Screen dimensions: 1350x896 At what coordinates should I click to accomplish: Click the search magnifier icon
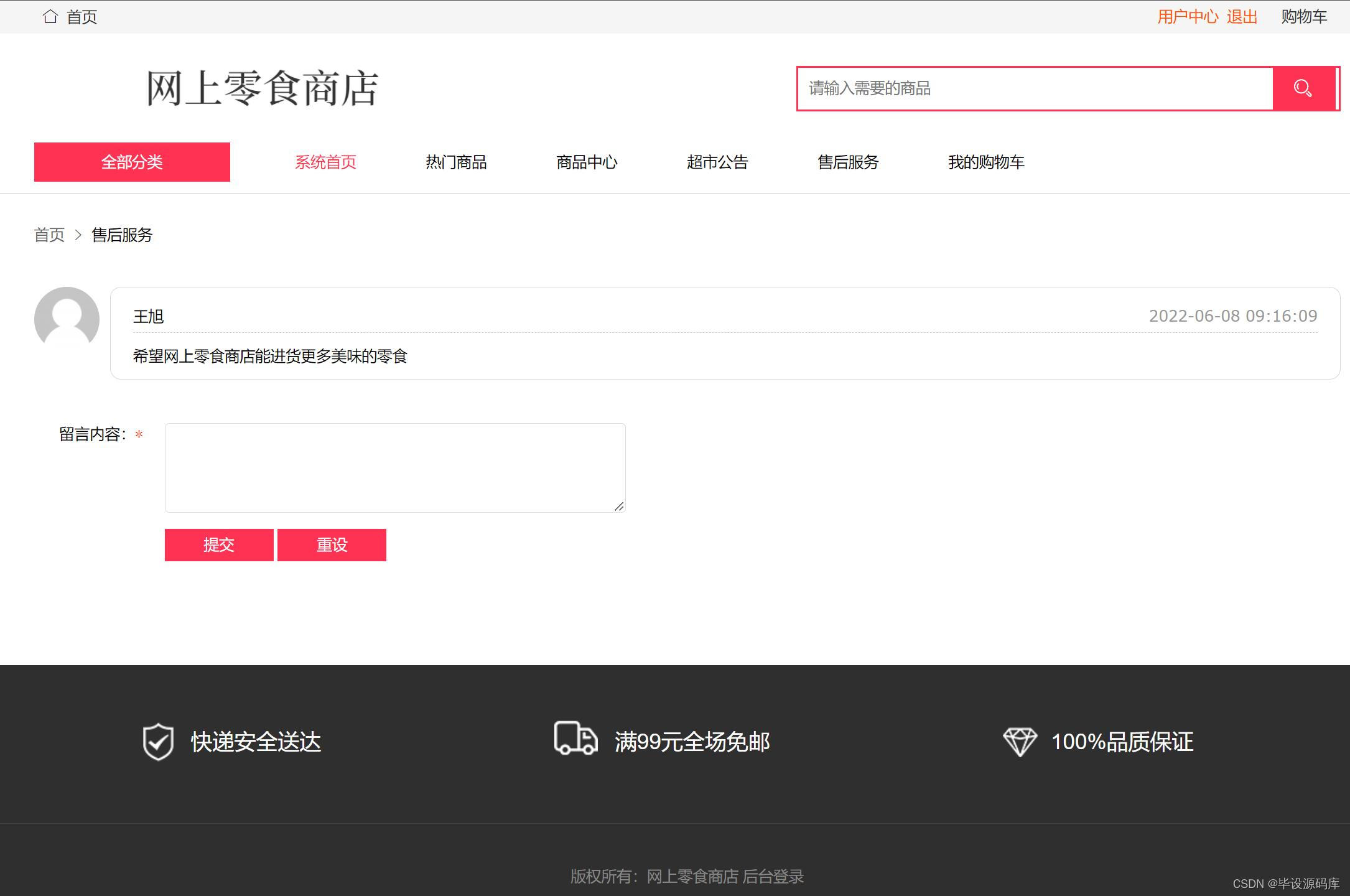click(x=1302, y=88)
